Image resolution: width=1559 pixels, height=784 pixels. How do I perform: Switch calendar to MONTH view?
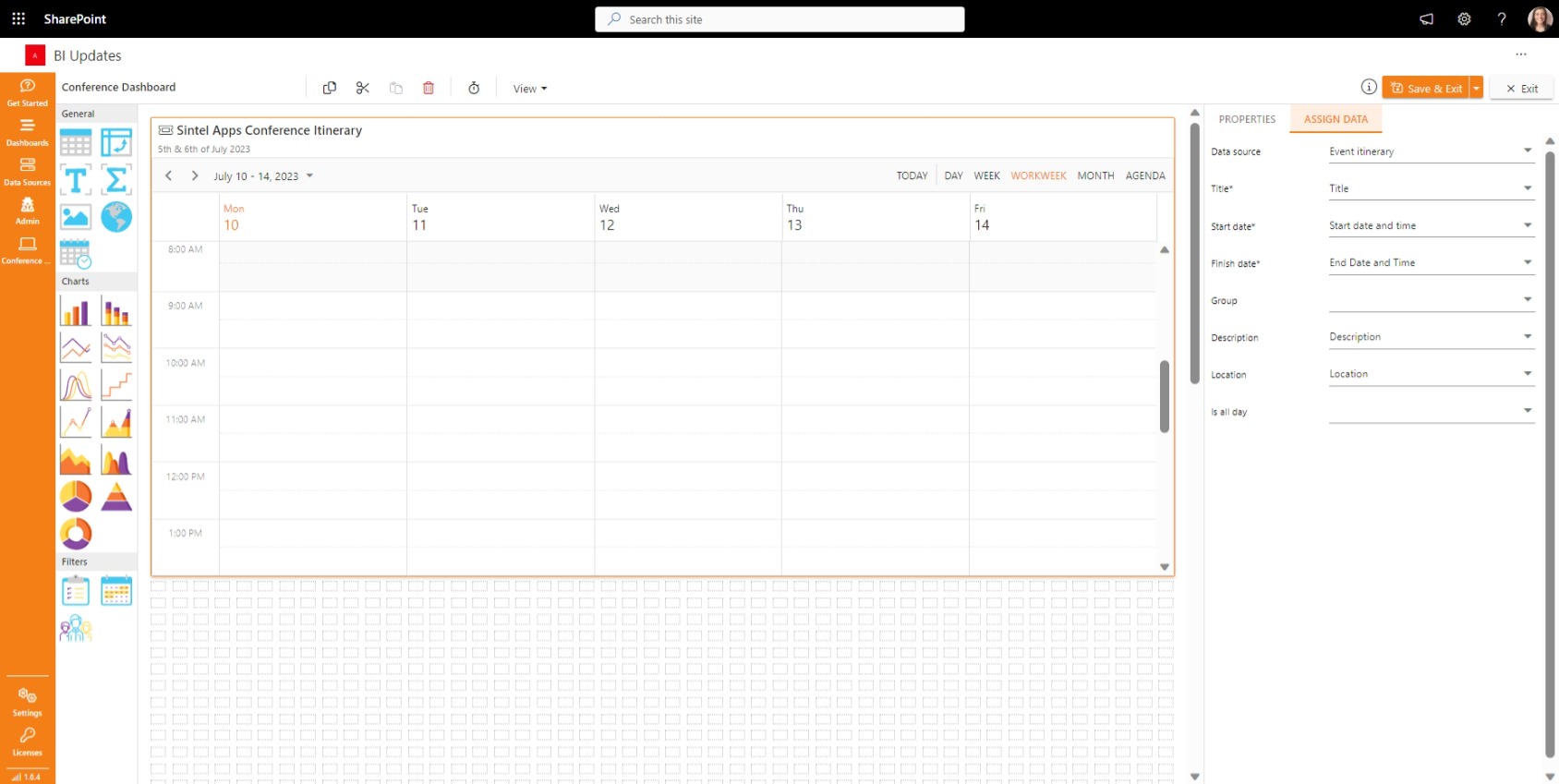click(x=1095, y=175)
